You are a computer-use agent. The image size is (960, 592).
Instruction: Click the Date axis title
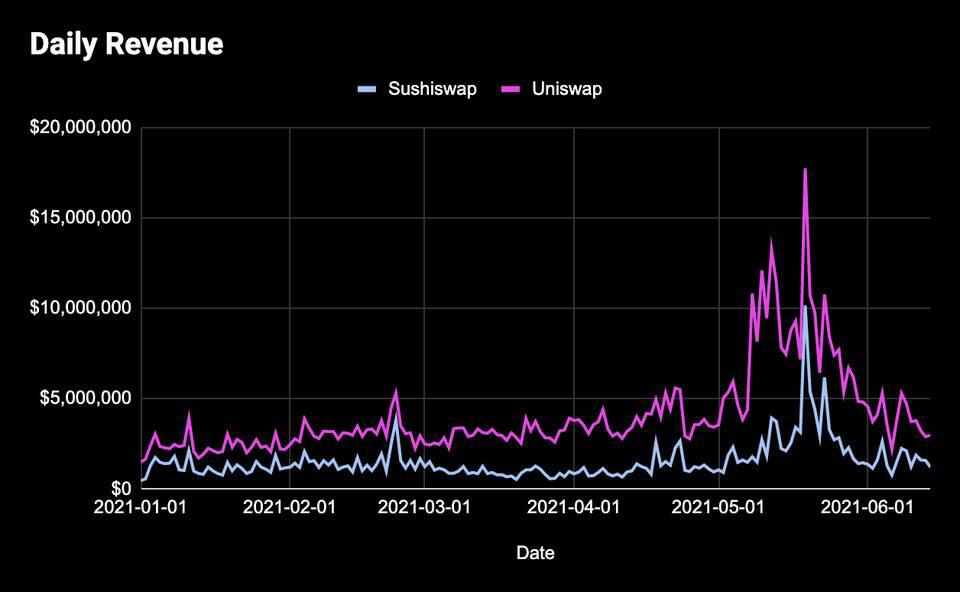[x=536, y=553]
